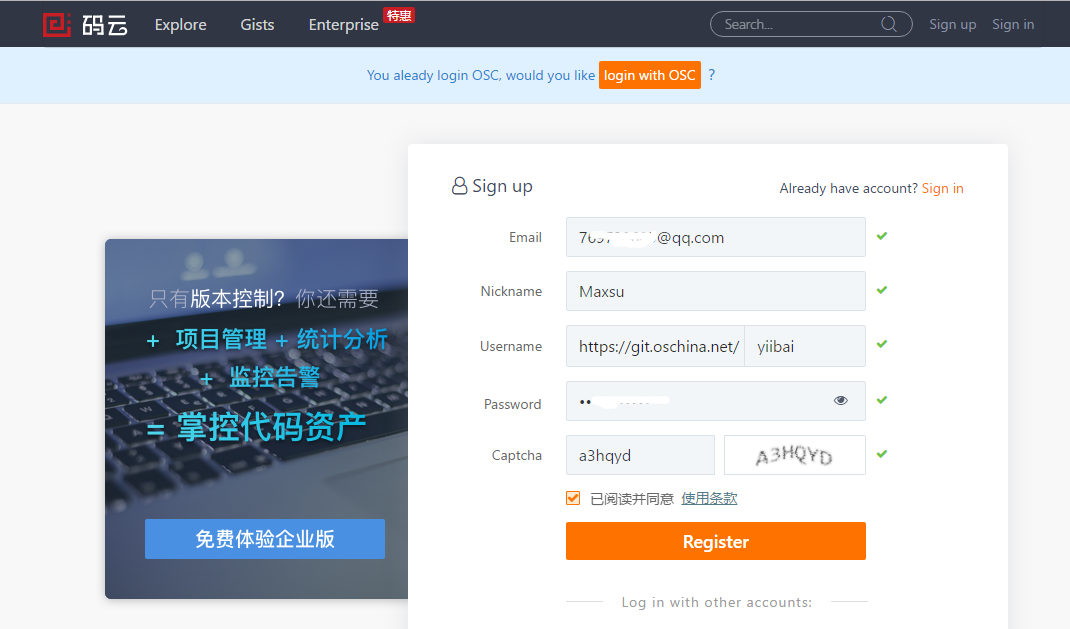Refresh the captcha image A3HQYD
The width and height of the screenshot is (1070, 629).
click(x=794, y=455)
